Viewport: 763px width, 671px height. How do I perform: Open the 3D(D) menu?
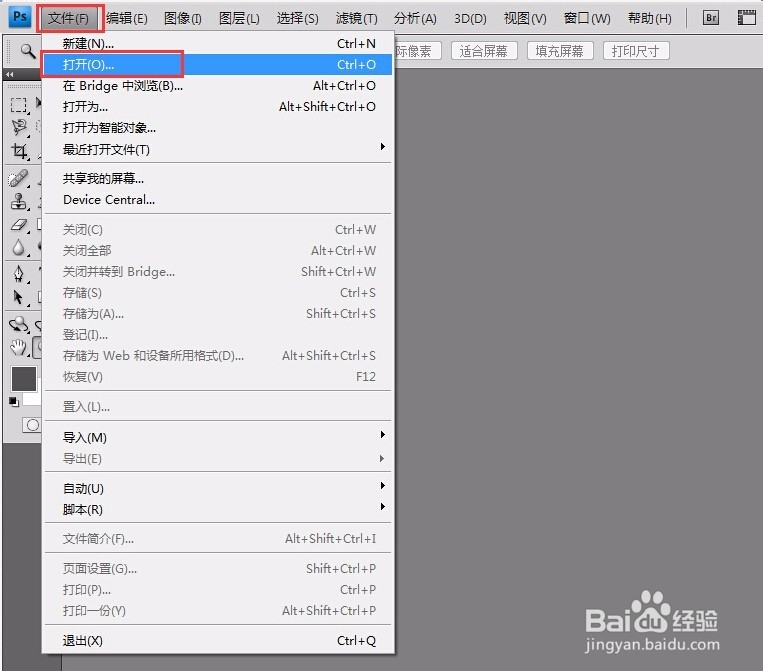click(x=470, y=18)
